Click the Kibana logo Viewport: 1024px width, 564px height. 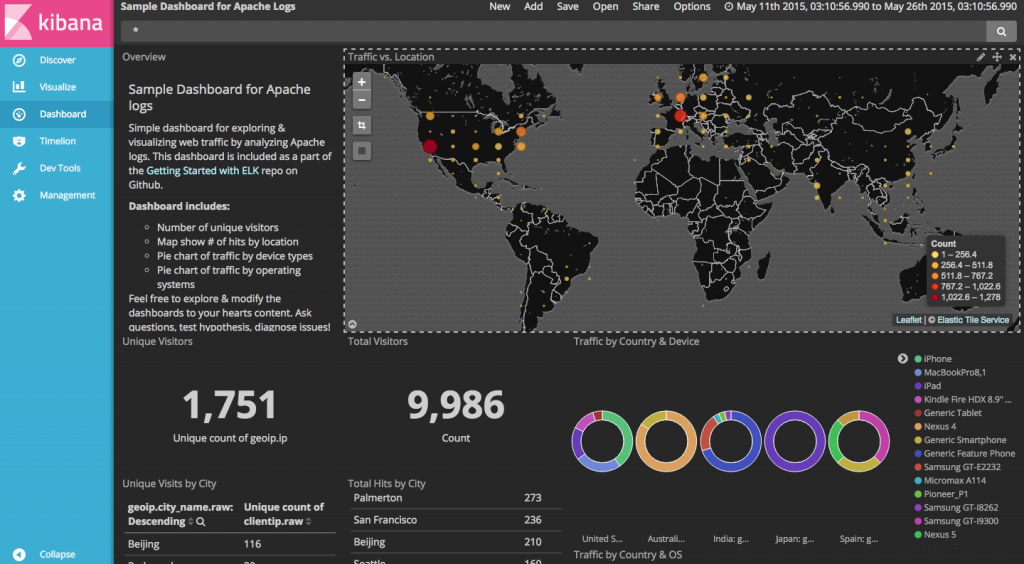[57, 23]
